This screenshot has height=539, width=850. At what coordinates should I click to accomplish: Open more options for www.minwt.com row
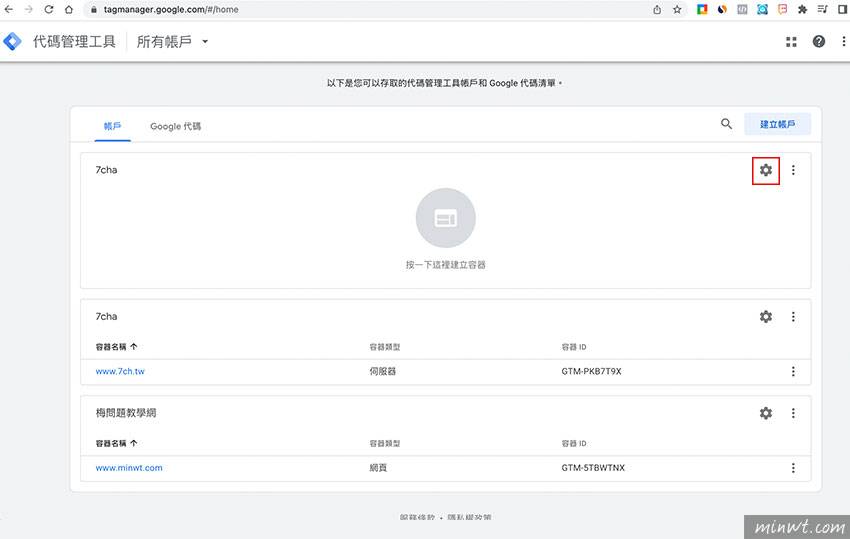(x=793, y=468)
